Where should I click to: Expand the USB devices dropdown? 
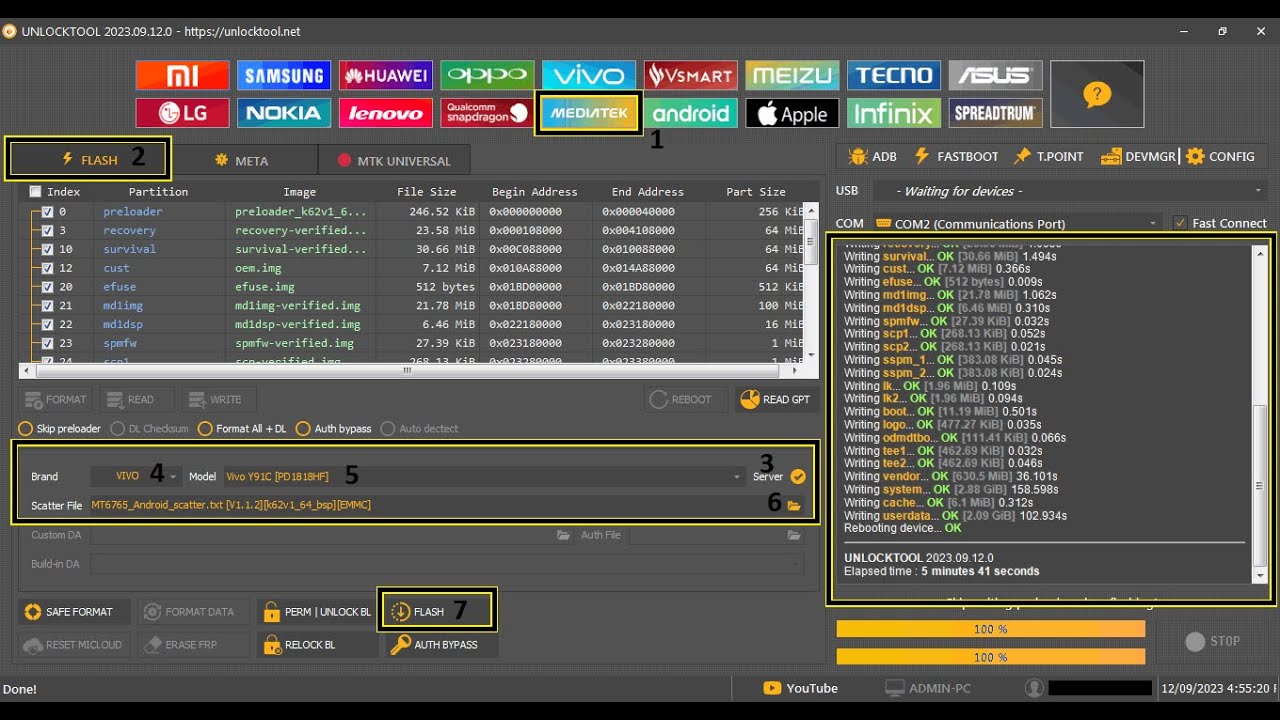coord(1070,191)
